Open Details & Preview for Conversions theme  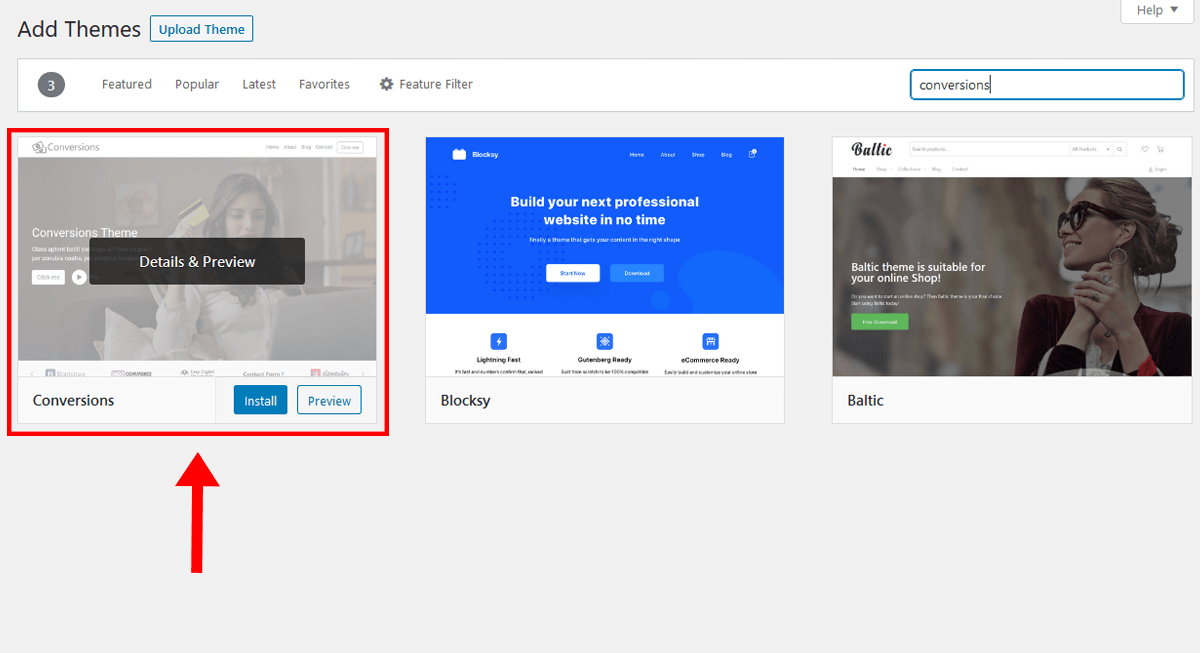(x=197, y=261)
